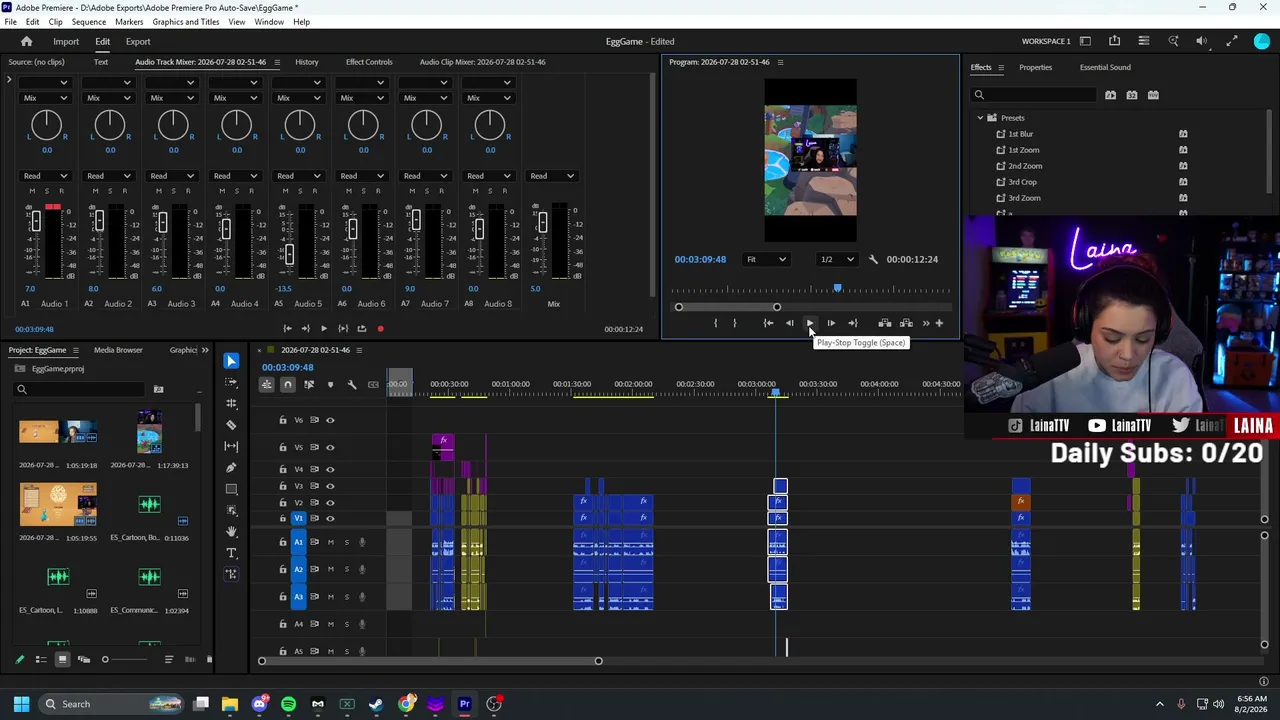Filter effects by YUV Effects icon

pos(1153,95)
